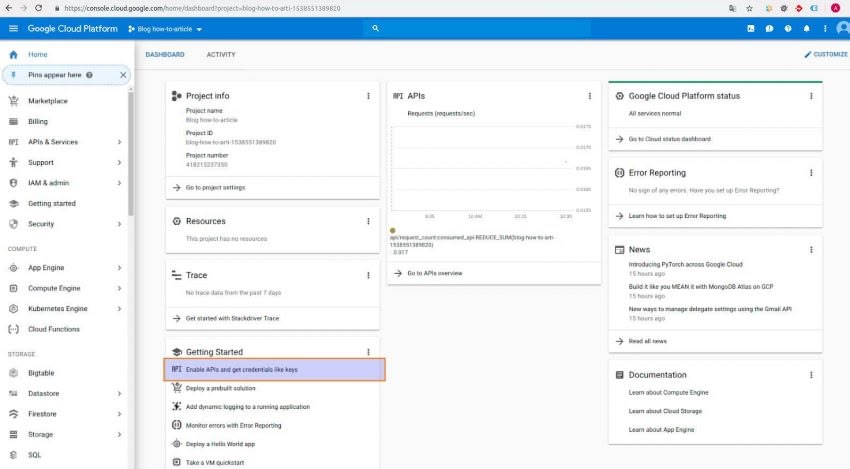Reload the page with the refresh icon
850x469 pixels.
[38, 8]
